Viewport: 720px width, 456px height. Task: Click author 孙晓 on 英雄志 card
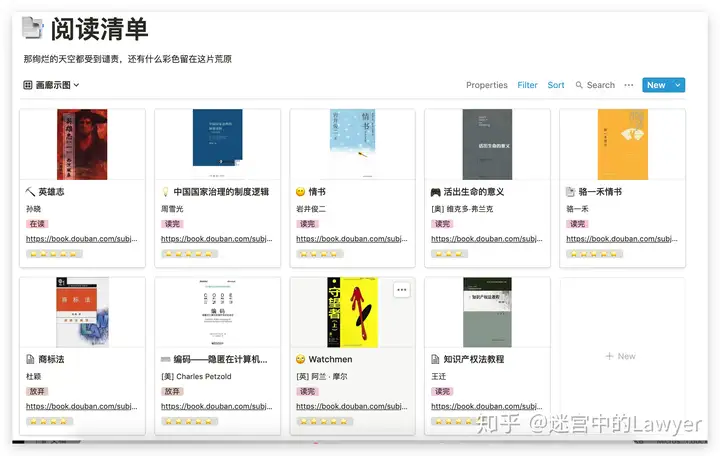click(x=34, y=208)
